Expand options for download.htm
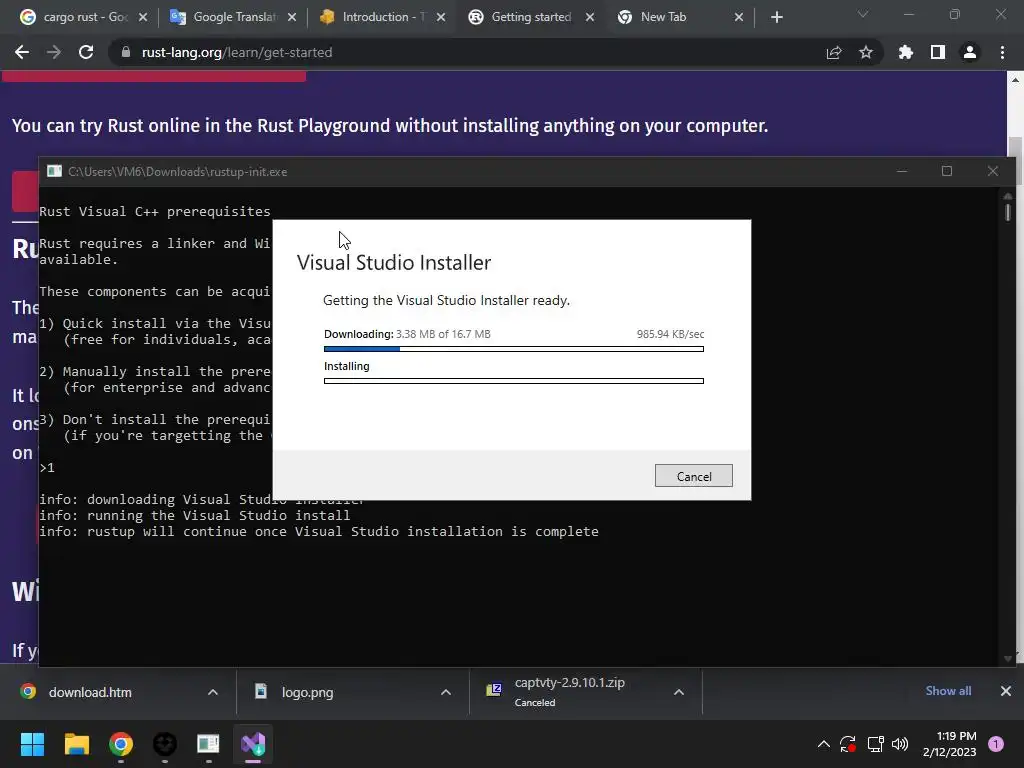Image resolution: width=1024 pixels, height=768 pixels. click(213, 692)
